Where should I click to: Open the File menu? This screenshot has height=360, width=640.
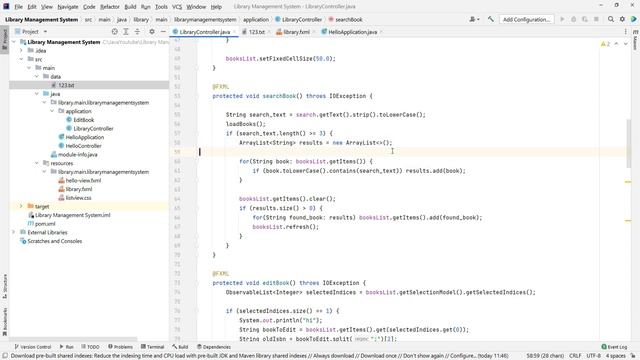(19, 7)
